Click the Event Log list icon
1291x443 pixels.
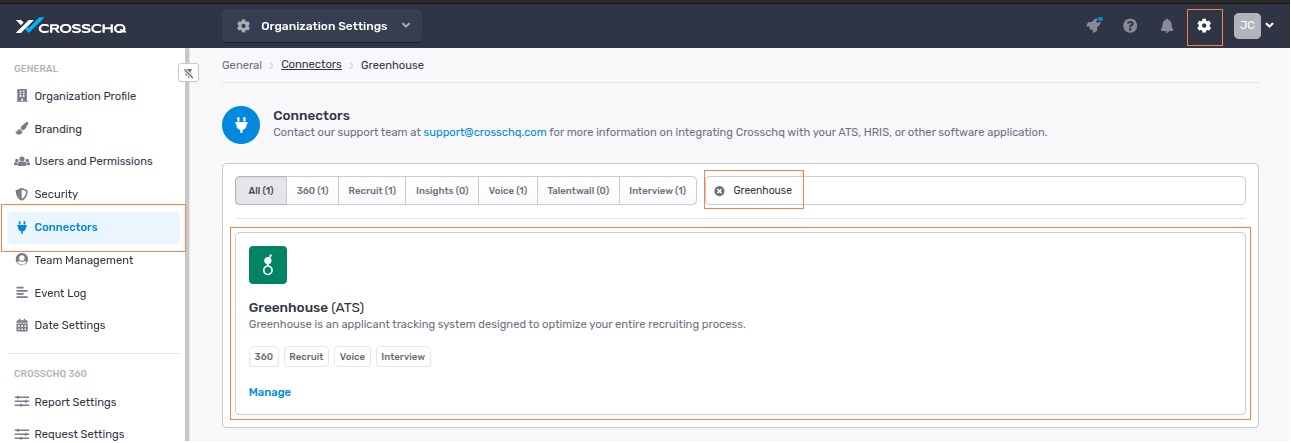(x=22, y=293)
